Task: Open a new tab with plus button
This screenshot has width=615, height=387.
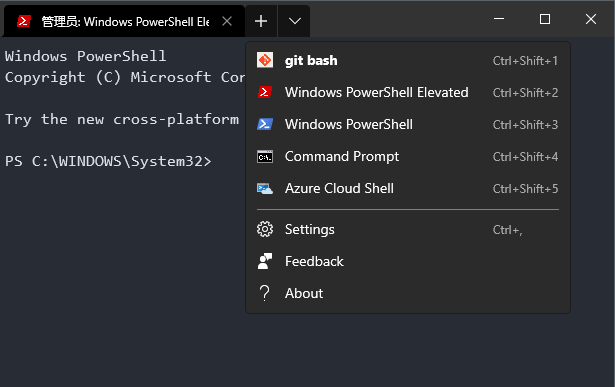Action: pyautogui.click(x=261, y=21)
